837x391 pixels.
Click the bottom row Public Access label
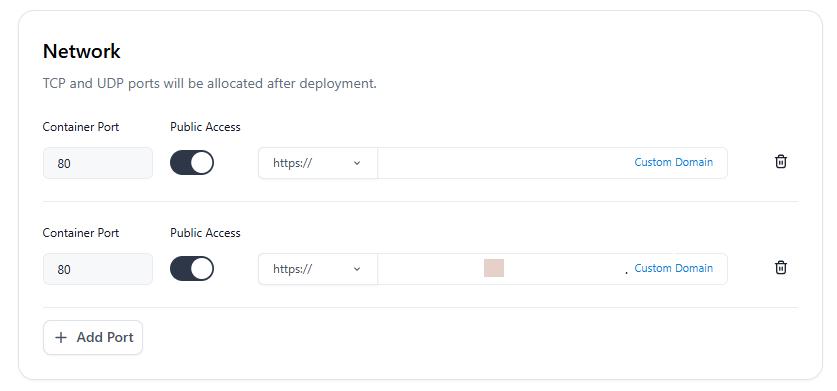pyautogui.click(x=206, y=233)
